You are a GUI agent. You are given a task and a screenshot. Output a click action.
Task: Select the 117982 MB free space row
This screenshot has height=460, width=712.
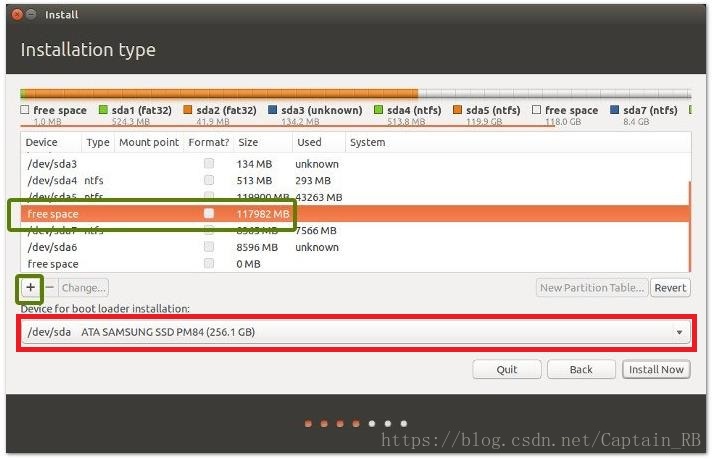pos(355,213)
